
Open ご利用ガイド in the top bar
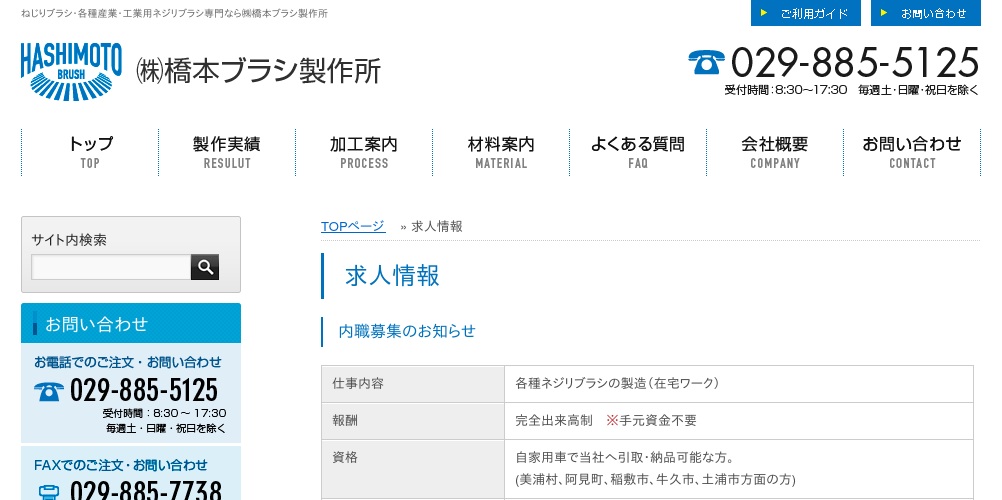pos(805,13)
